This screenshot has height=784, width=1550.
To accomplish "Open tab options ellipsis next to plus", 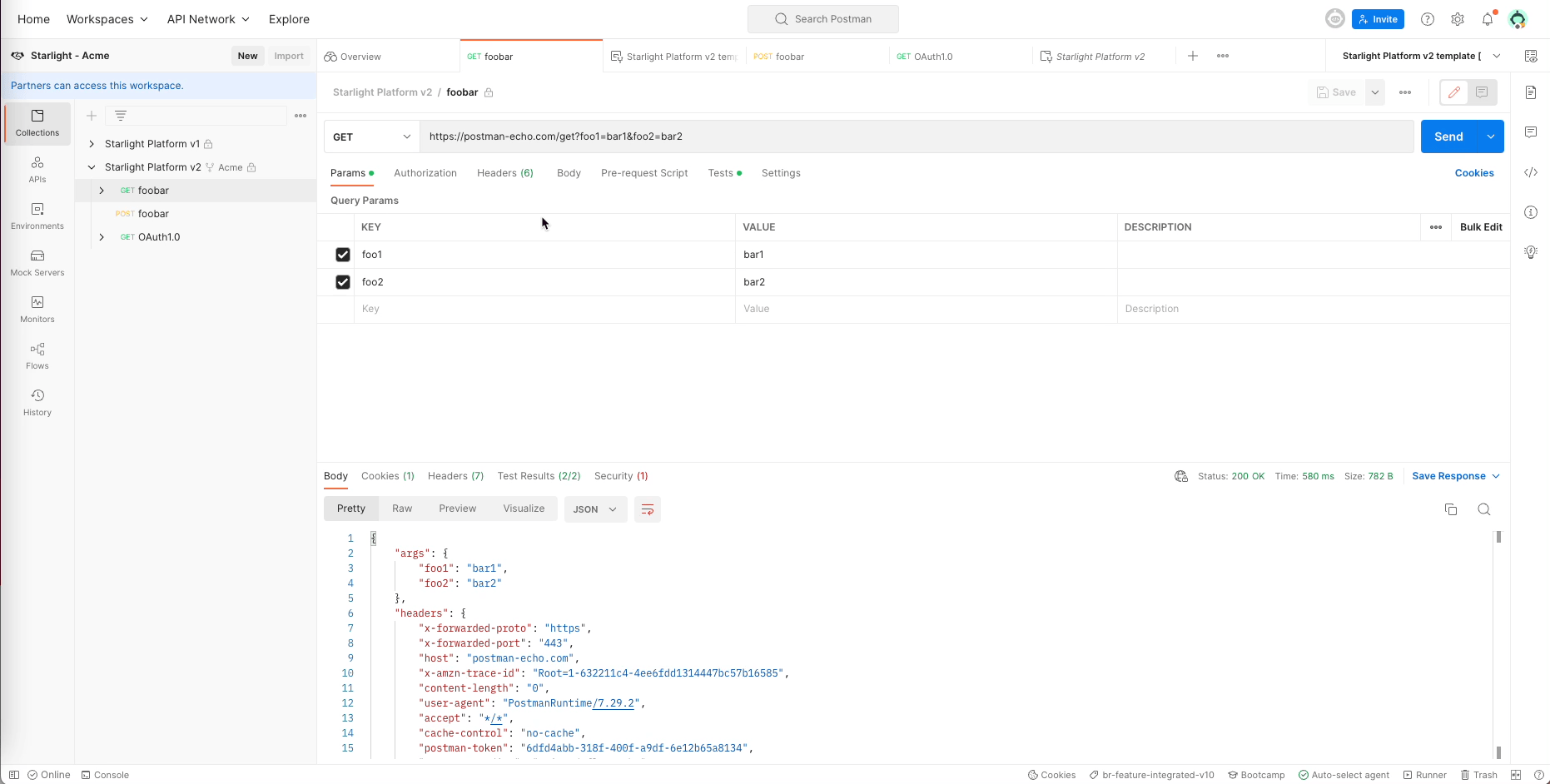I will (1223, 56).
